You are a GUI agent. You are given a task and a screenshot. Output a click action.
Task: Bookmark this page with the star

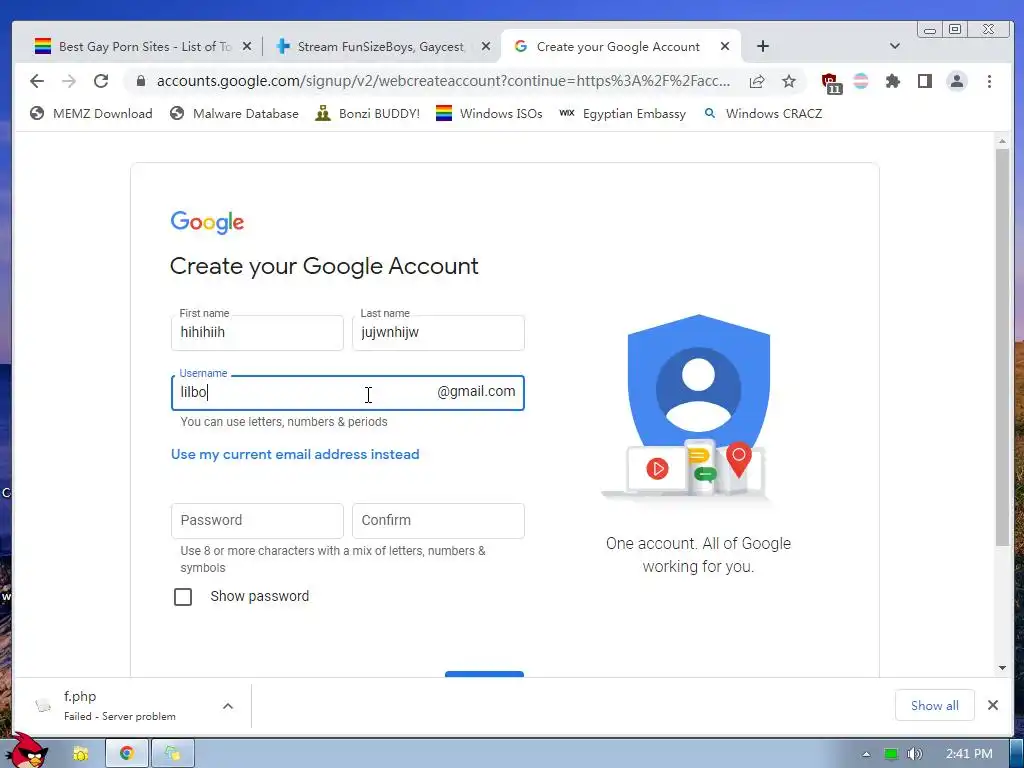click(789, 81)
